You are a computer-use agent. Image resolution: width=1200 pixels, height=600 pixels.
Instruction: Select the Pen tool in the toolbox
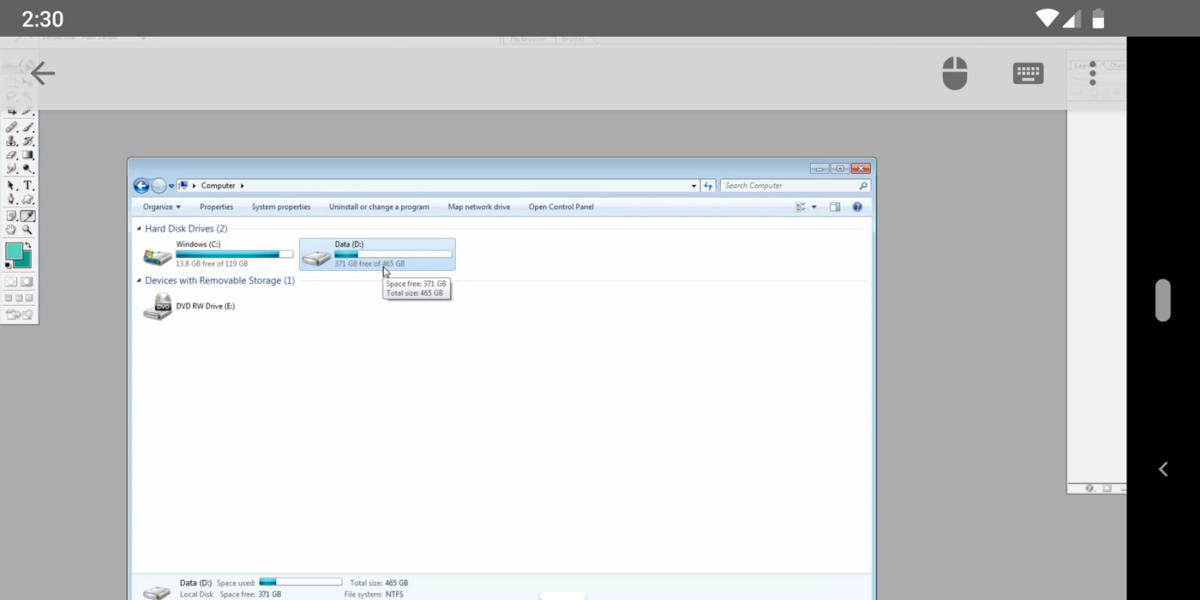point(12,198)
